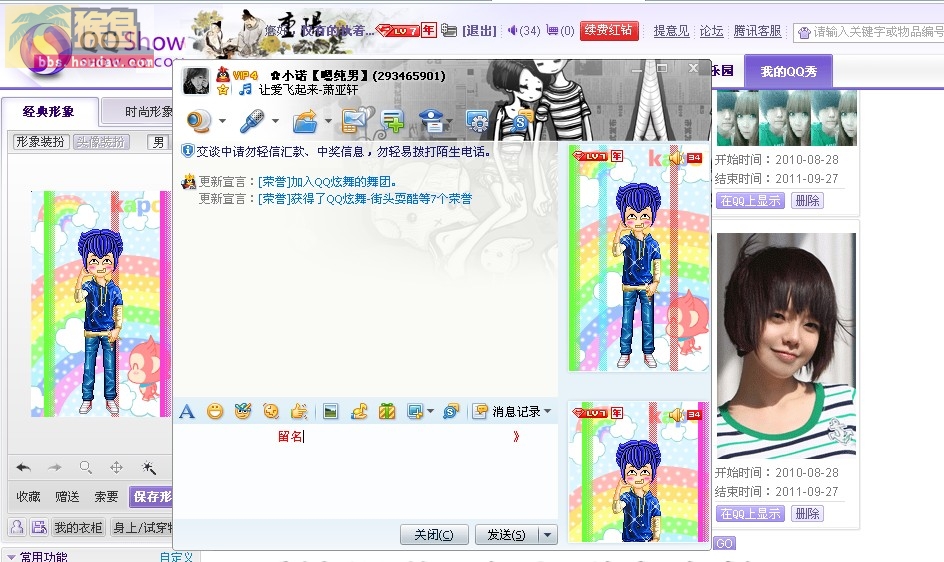Image resolution: width=944 pixels, height=562 pixels.
Task: Click the messages icon showing (0)
Action: point(552,30)
